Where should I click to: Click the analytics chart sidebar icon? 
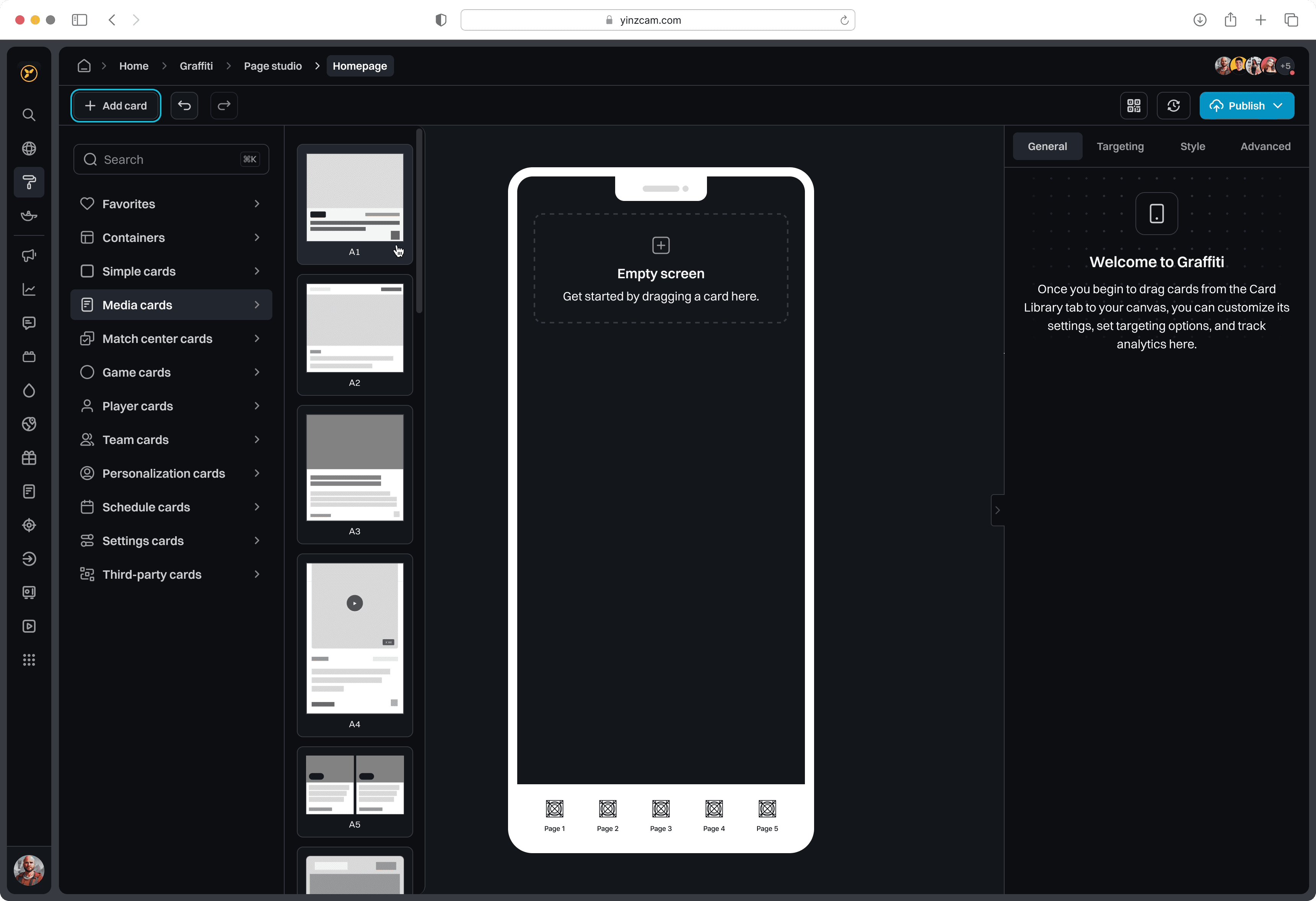point(29,290)
